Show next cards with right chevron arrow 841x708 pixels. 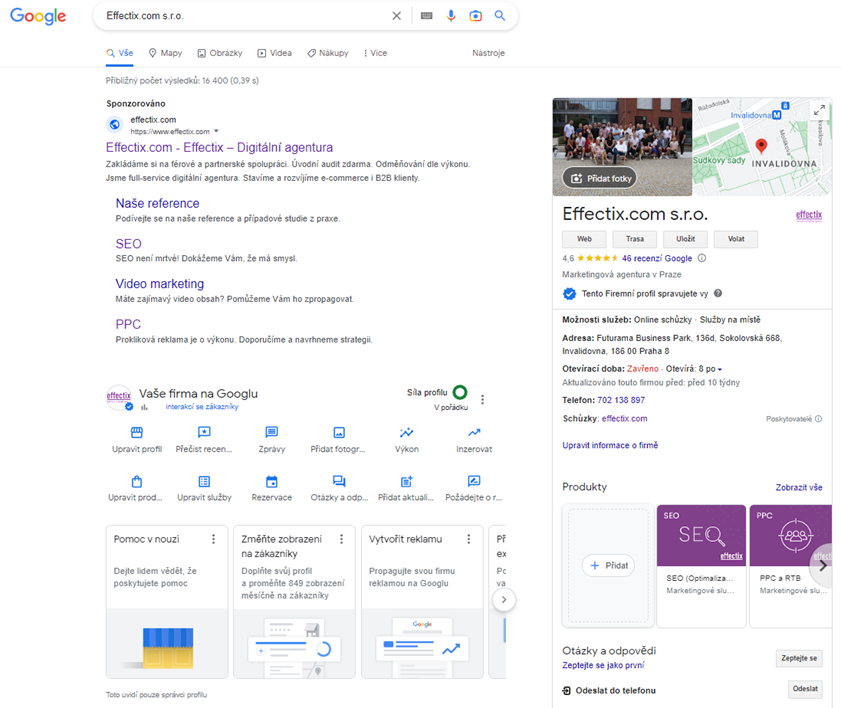504,600
